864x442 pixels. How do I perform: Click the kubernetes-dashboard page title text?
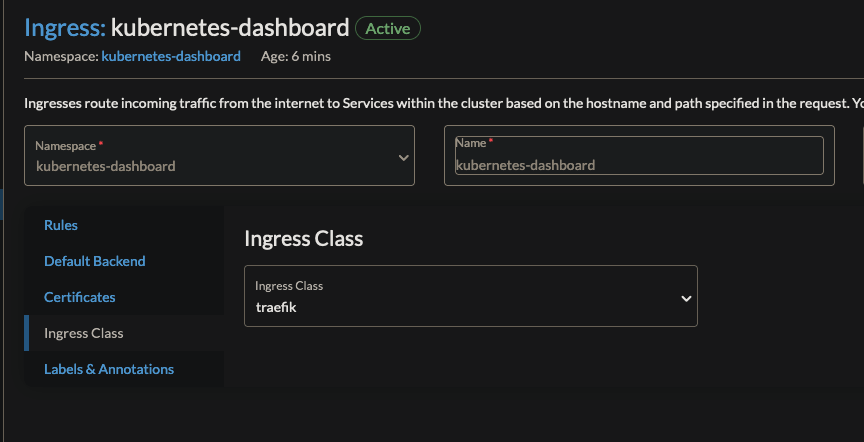click(230, 28)
